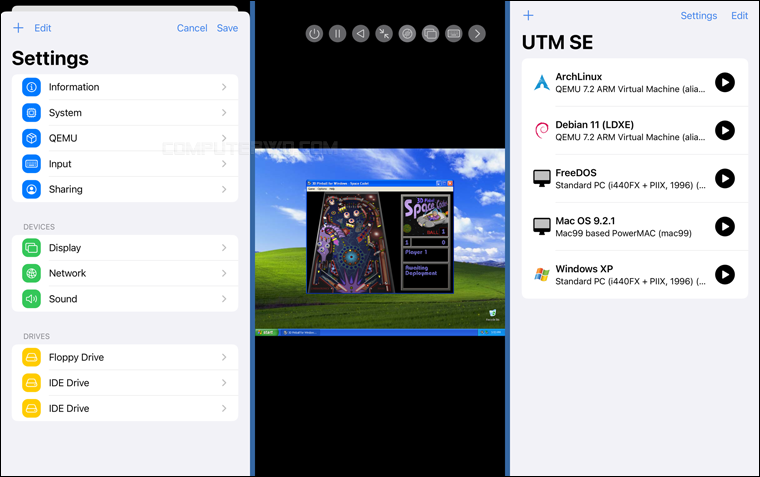This screenshot has width=760, height=477.
Task: Expand the Input row chevron
Action: [224, 164]
